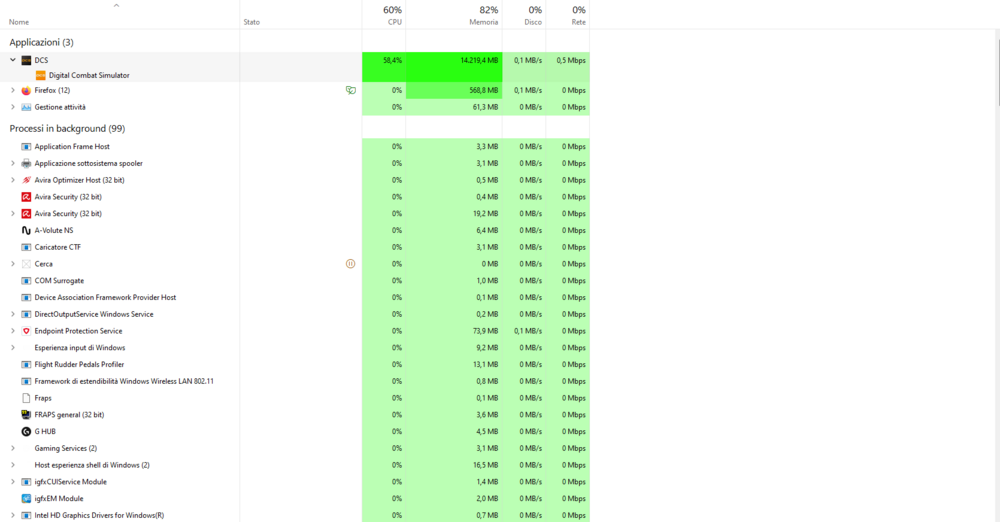Select the Digital Combat Simulator row text

(x=89, y=75)
